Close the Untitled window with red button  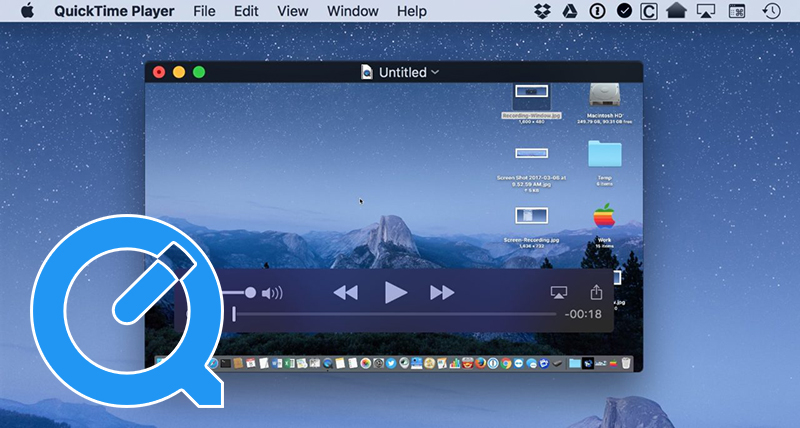(159, 72)
